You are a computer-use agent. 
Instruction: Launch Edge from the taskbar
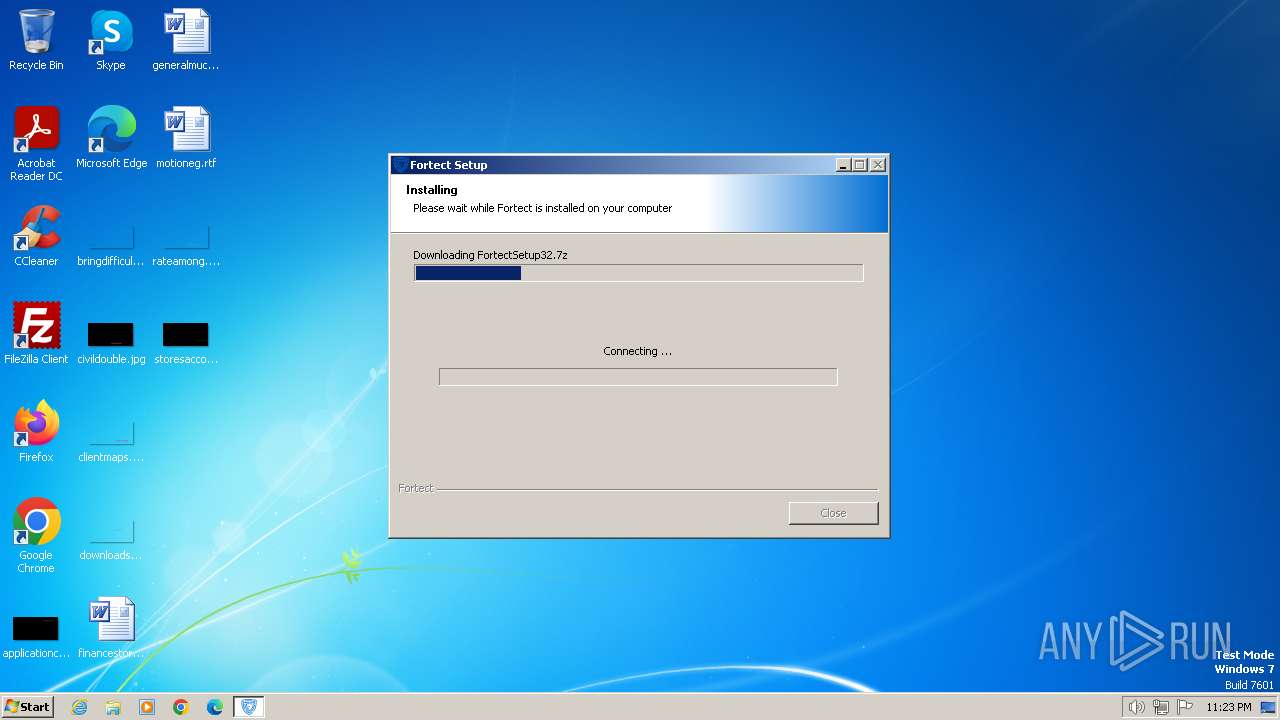coord(215,707)
